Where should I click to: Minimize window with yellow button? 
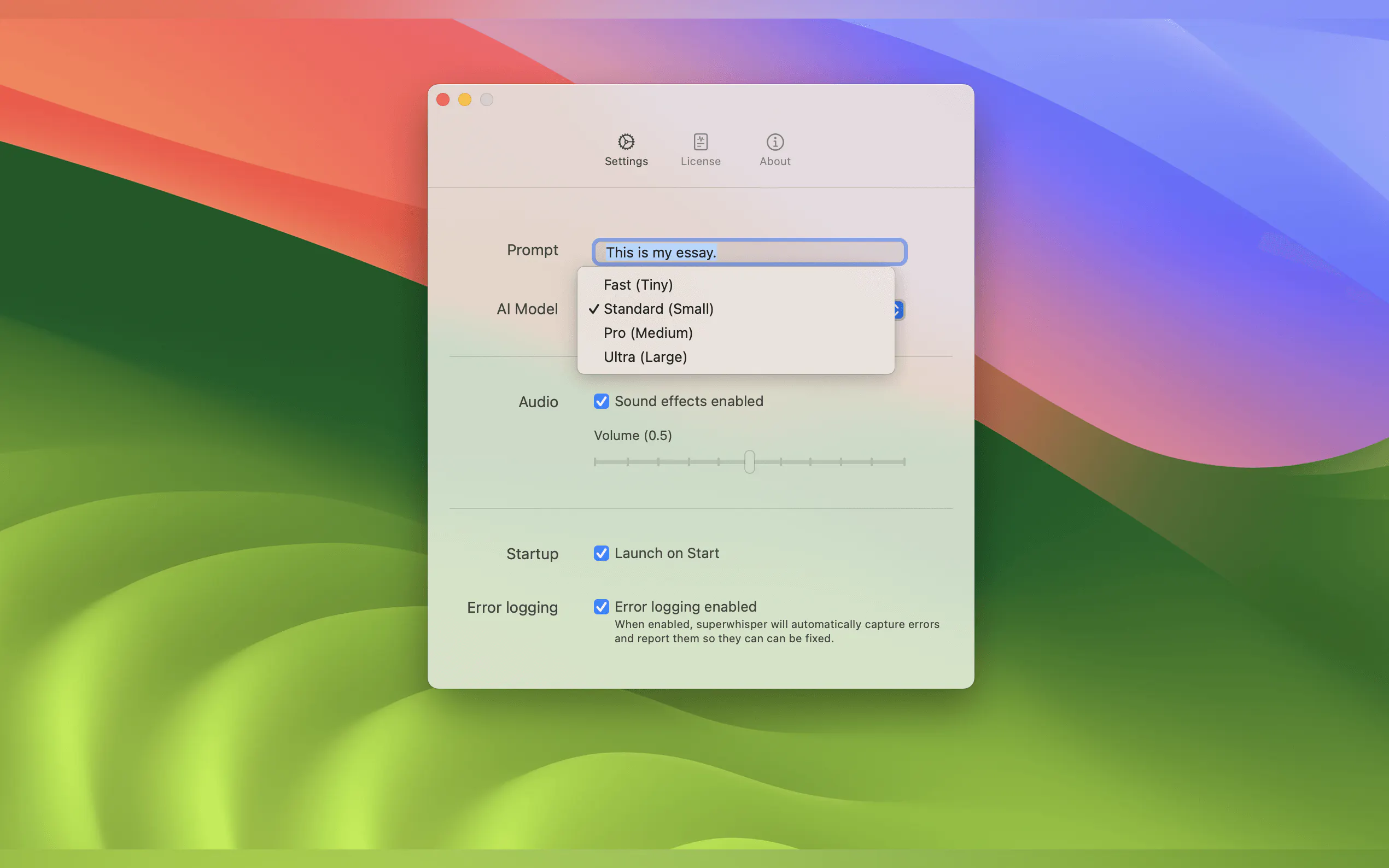[464, 100]
